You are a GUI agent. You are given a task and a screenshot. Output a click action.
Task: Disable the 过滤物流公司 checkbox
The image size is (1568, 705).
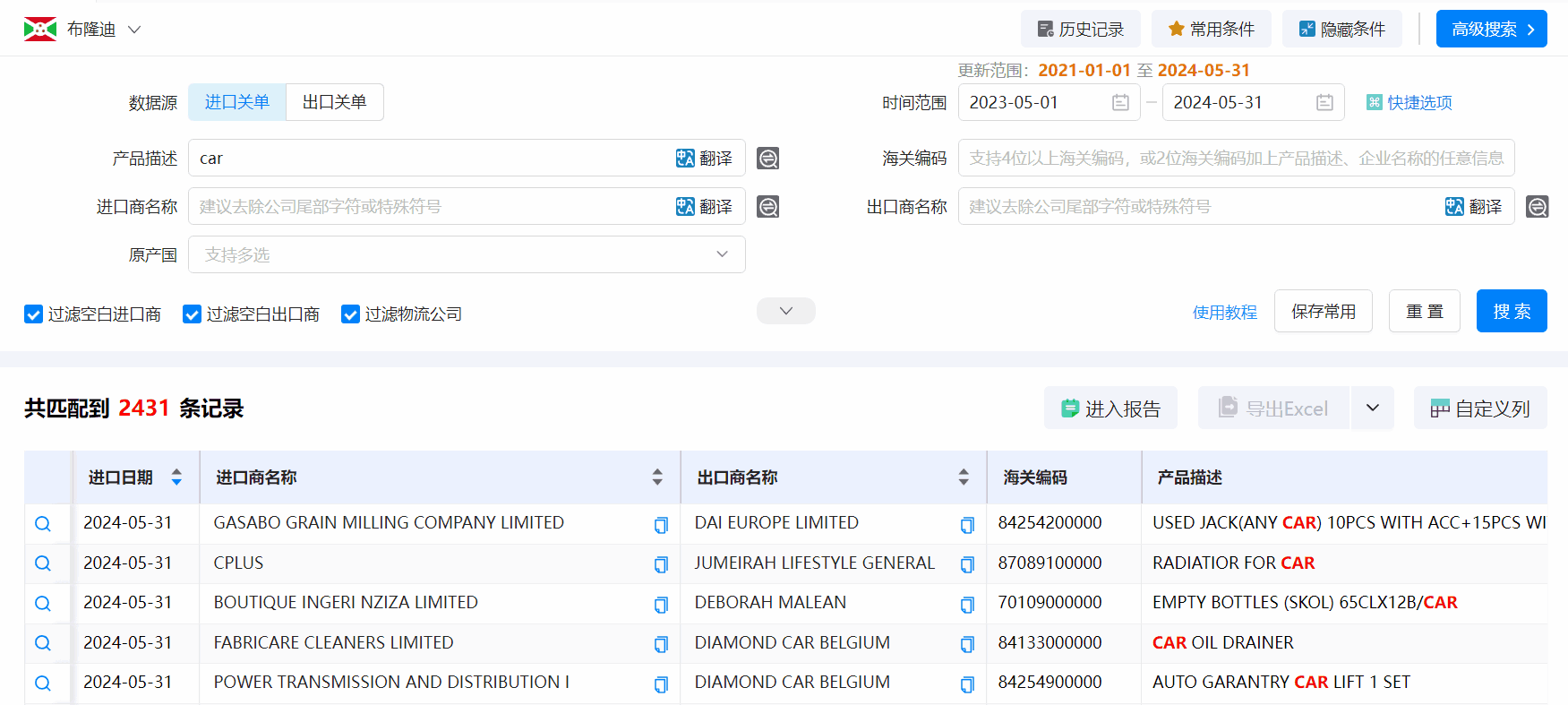[350, 314]
